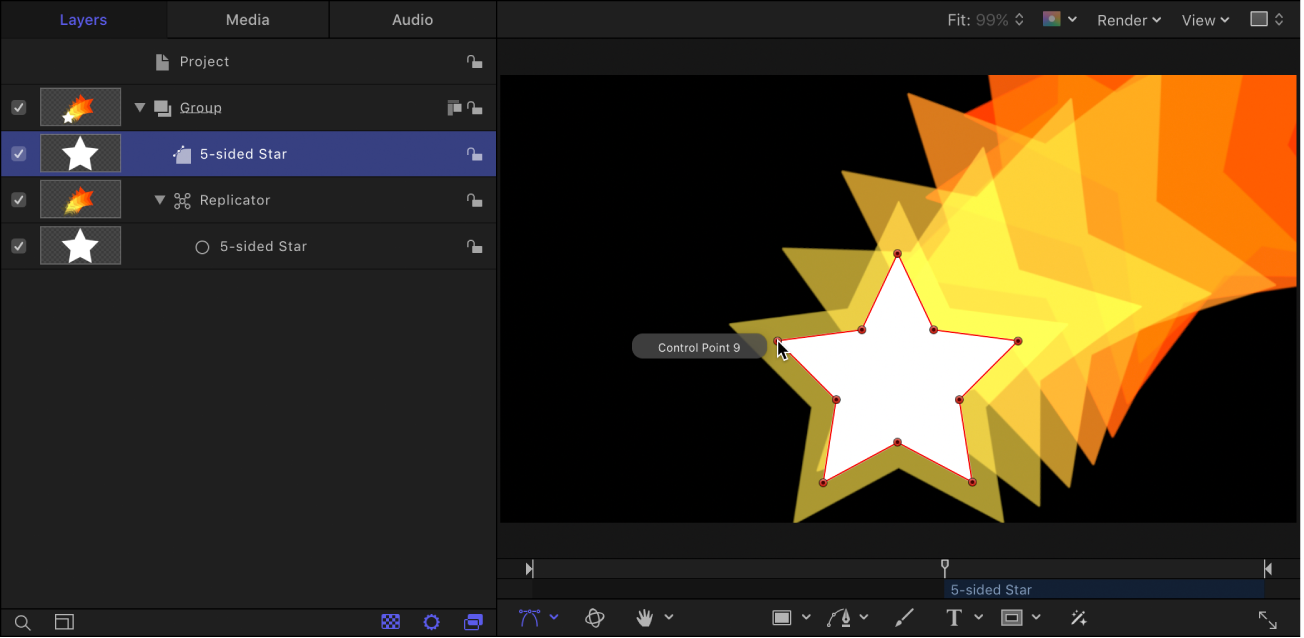Viewport: 1304px width, 638px height.
Task: Select the Bezier pen tool
Action: click(x=840, y=617)
